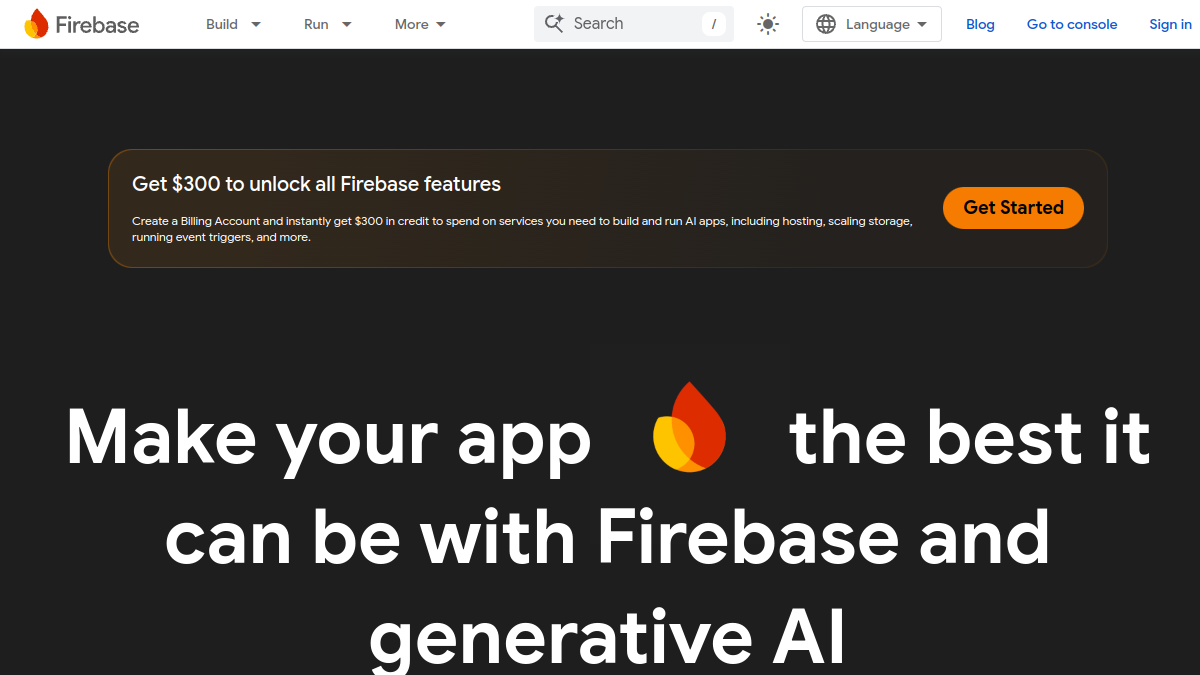The image size is (1200, 675).
Task: Click the orange Get Started button
Action: [x=1013, y=208]
